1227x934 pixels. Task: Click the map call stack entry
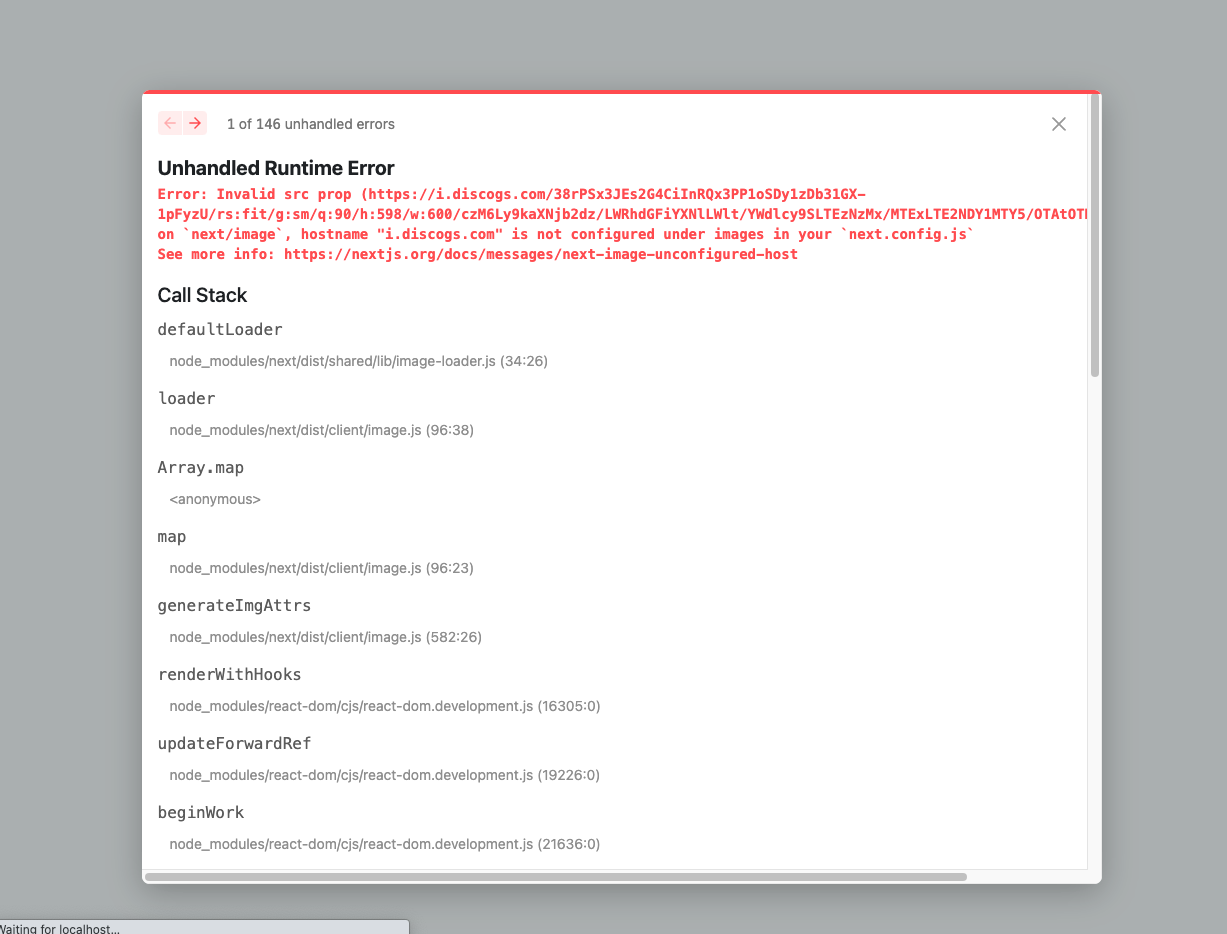(x=172, y=536)
